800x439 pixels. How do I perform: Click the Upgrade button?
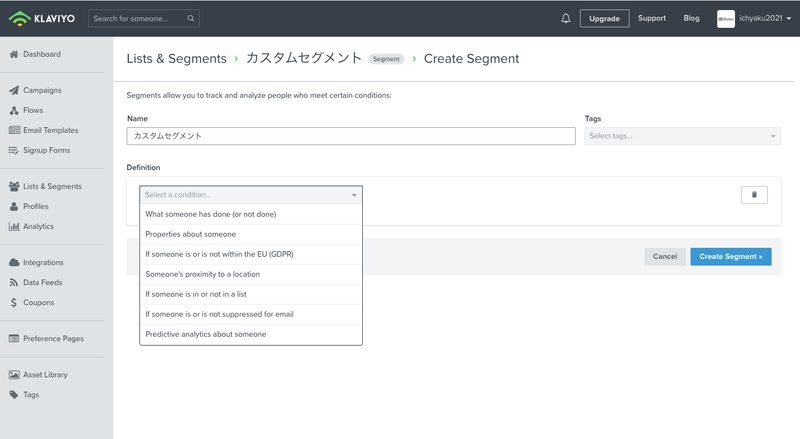[x=605, y=18]
